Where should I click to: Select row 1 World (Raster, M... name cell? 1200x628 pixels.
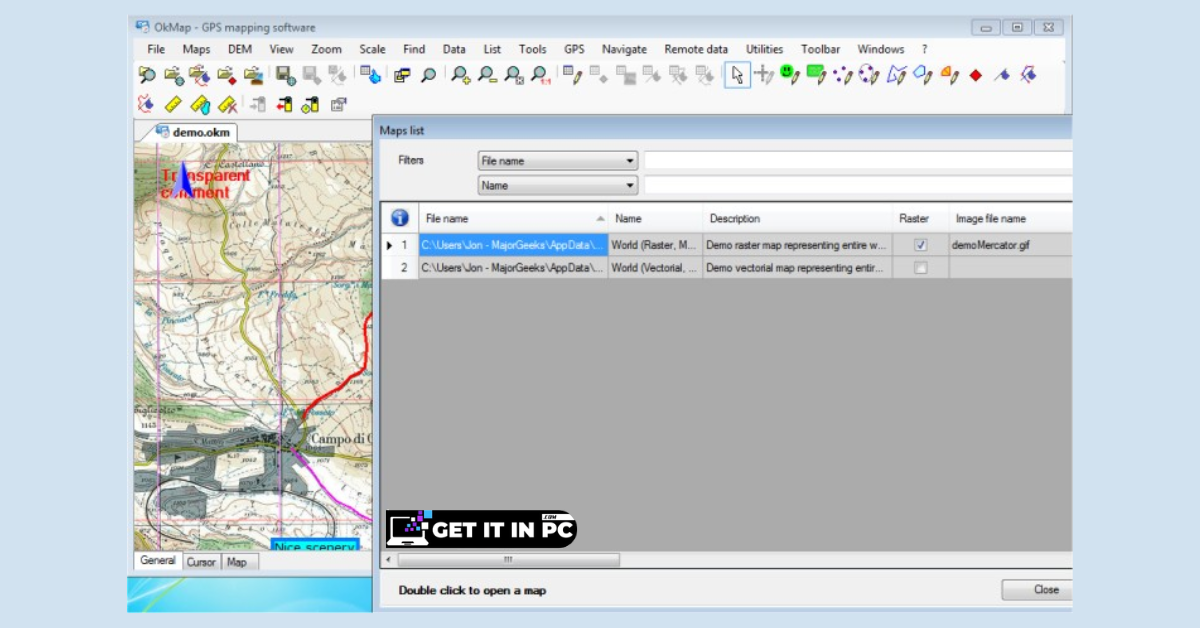(655, 244)
